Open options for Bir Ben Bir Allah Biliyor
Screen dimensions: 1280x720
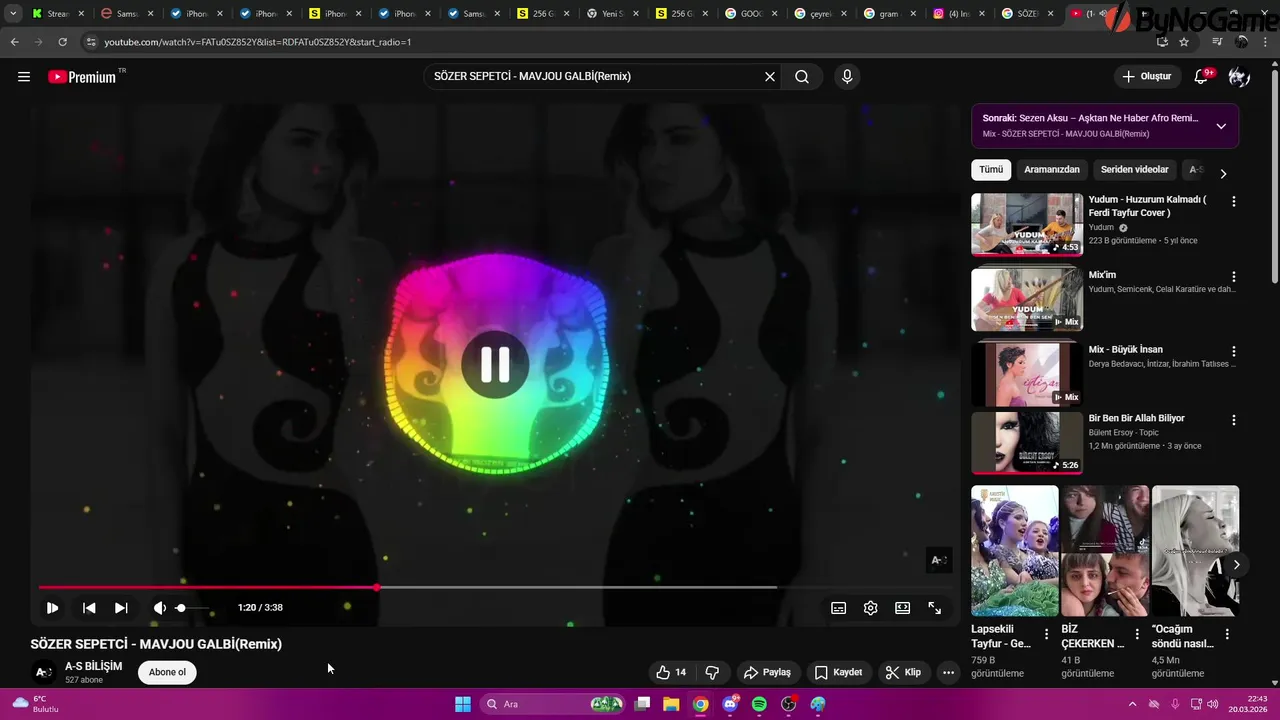tap(1233, 420)
